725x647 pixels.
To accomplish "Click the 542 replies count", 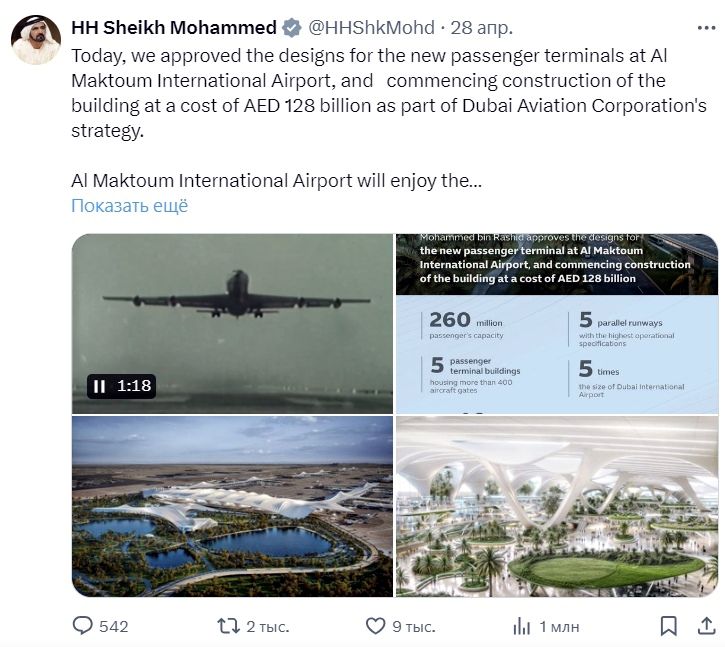I will (114, 626).
